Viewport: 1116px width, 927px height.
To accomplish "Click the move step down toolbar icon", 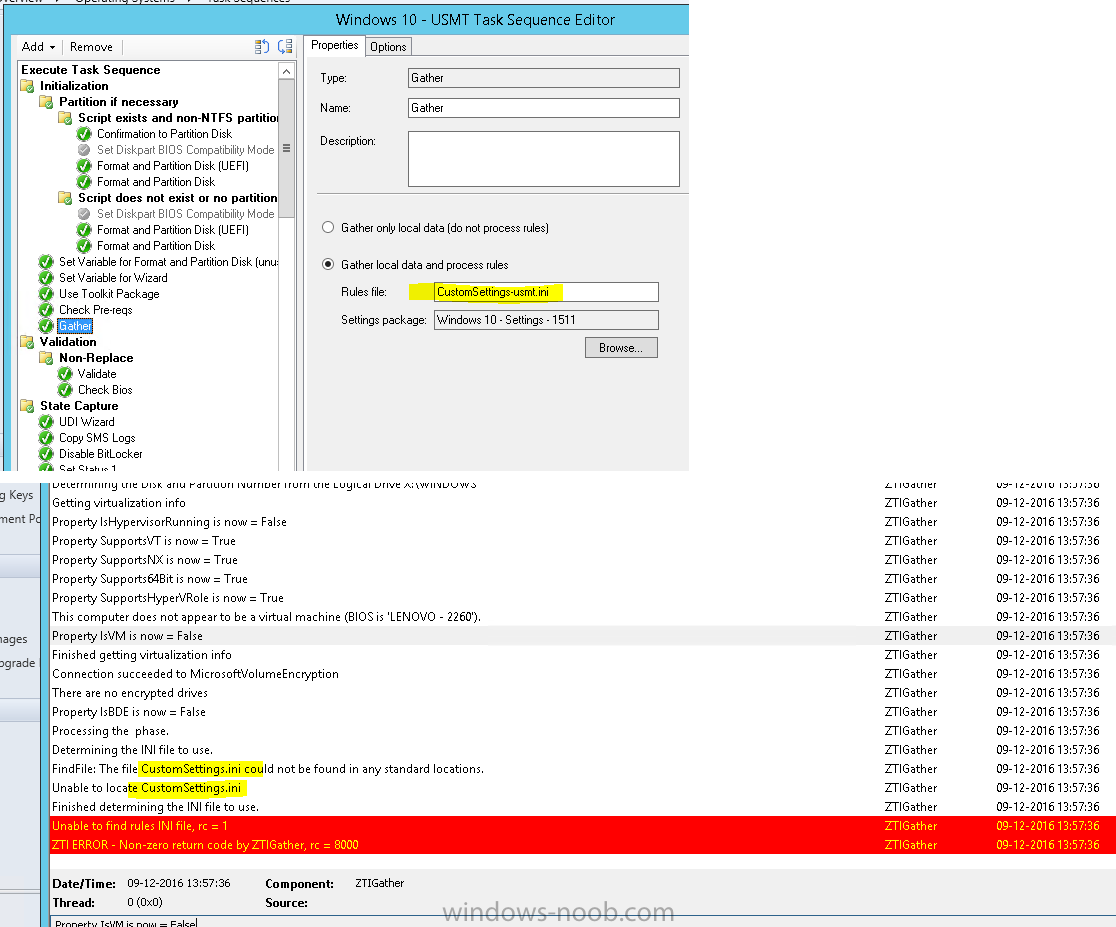I will 285,47.
